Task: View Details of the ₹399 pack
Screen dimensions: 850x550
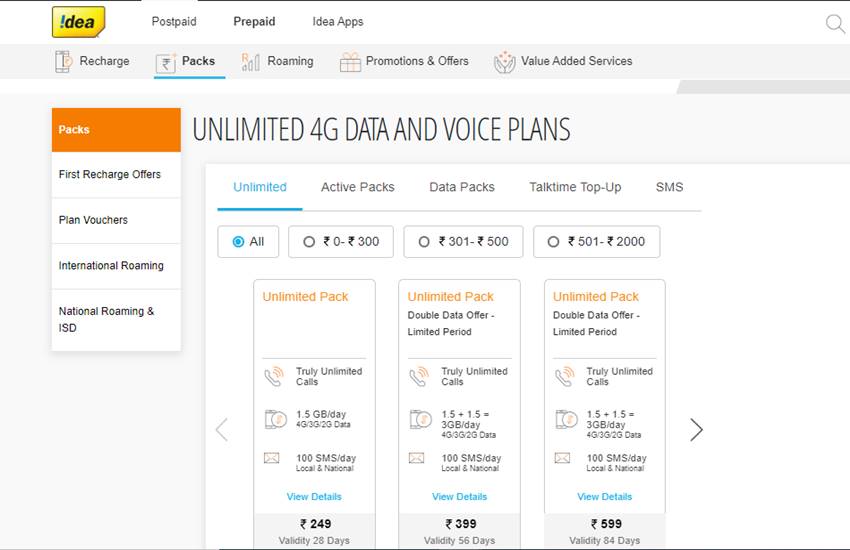Action: coord(459,496)
